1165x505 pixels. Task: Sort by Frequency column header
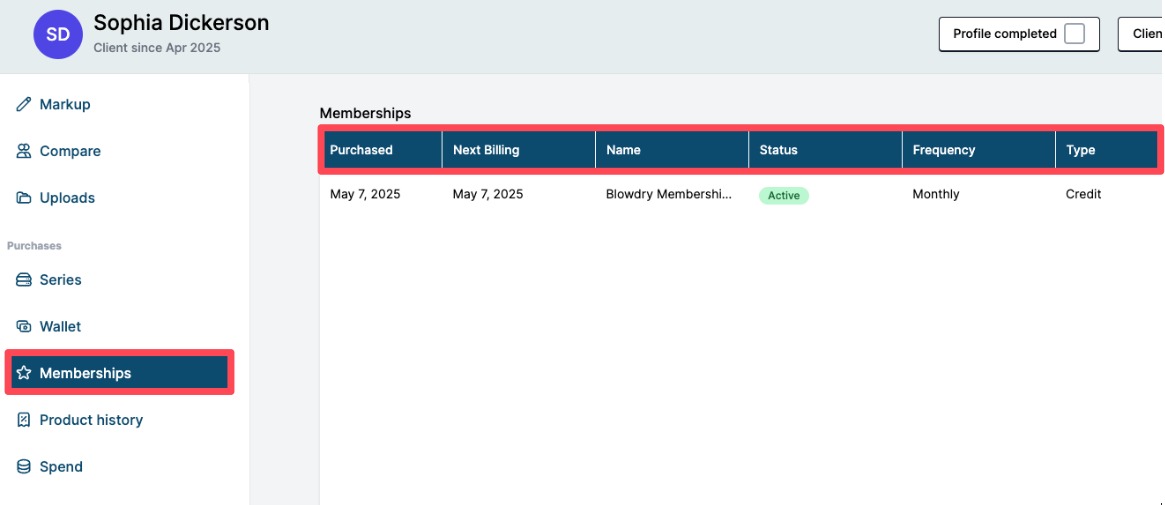(x=943, y=150)
